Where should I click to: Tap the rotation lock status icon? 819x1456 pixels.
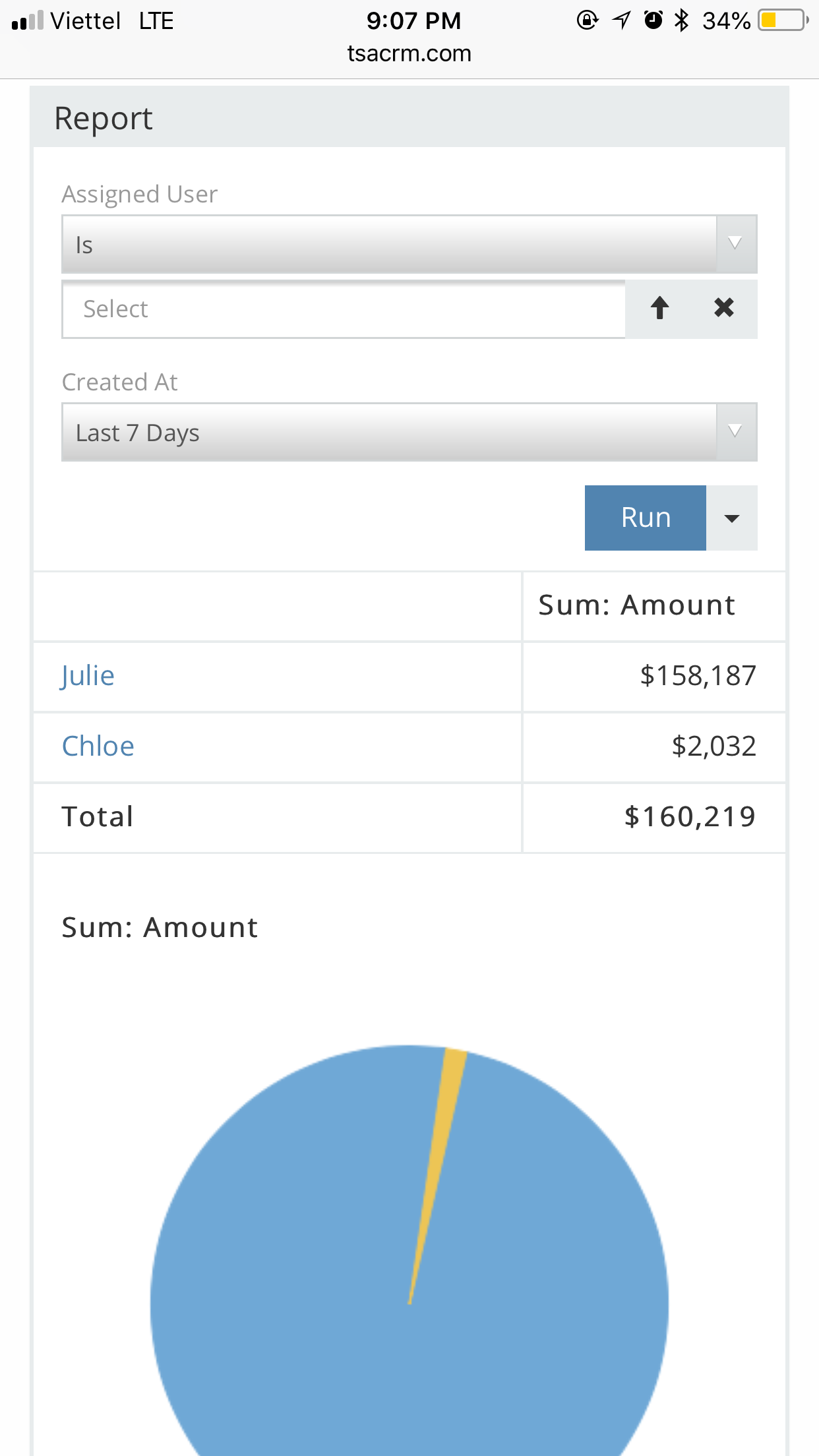pyautogui.click(x=587, y=20)
